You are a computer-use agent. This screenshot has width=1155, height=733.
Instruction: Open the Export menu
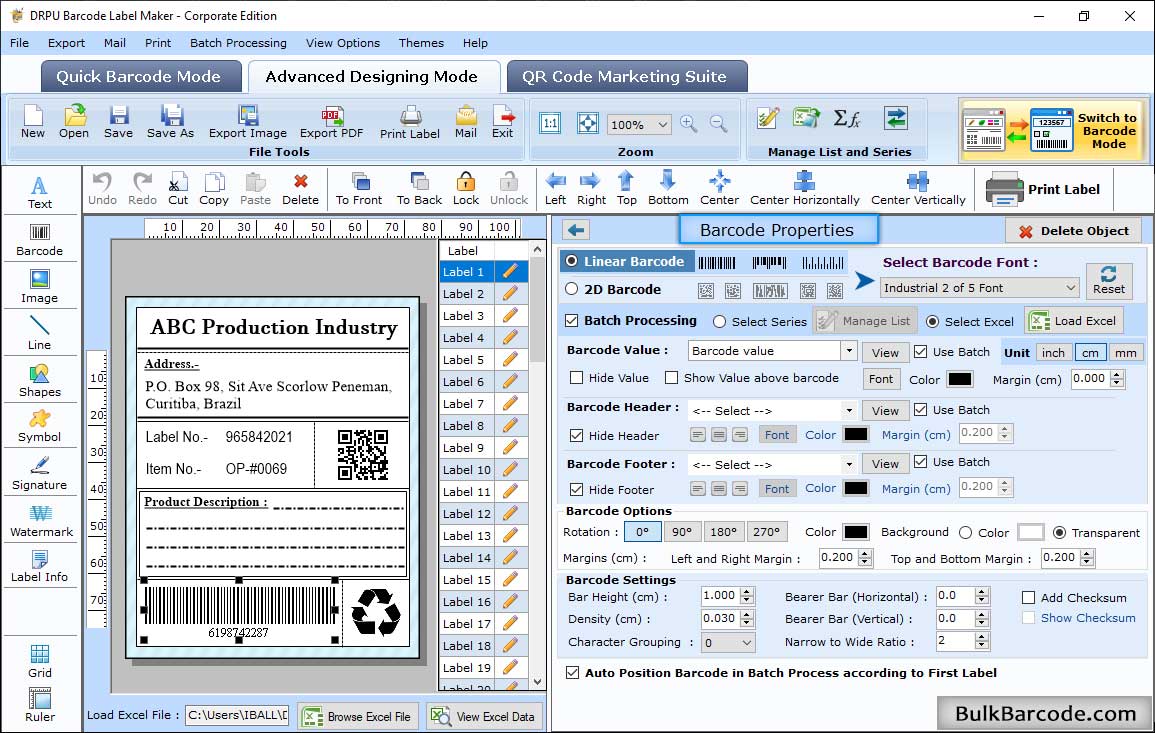[66, 43]
